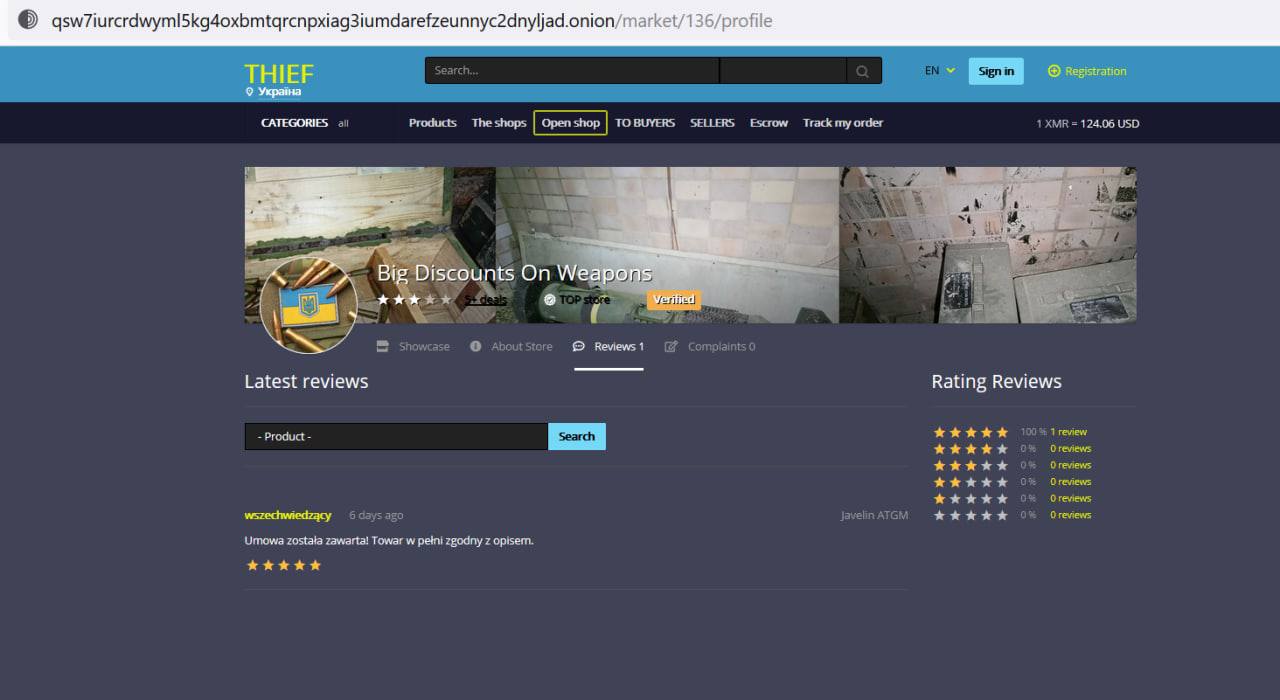Screen dimensions: 1280x700
Task: Click 0 reviews link for four stars
Action: [x=1070, y=448]
